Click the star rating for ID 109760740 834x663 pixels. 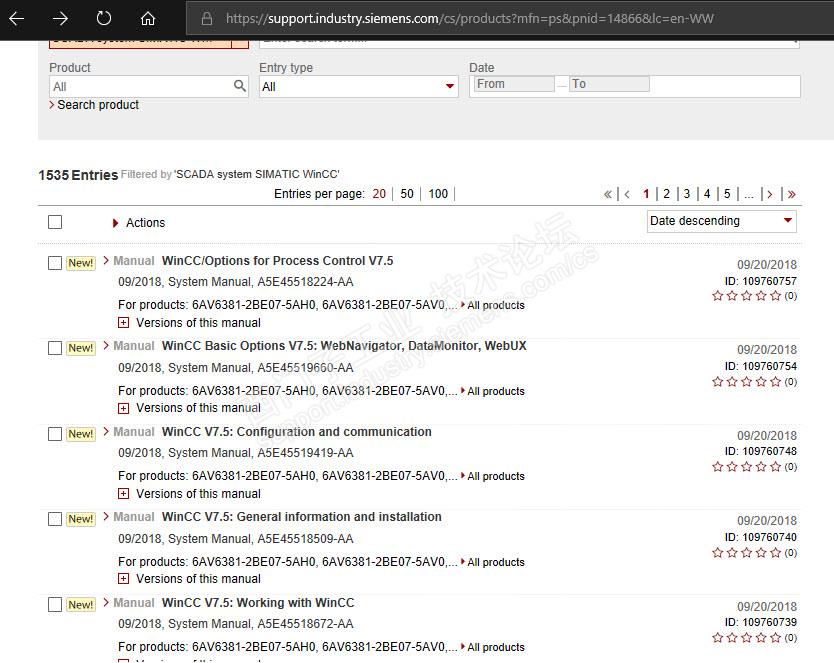click(x=746, y=552)
